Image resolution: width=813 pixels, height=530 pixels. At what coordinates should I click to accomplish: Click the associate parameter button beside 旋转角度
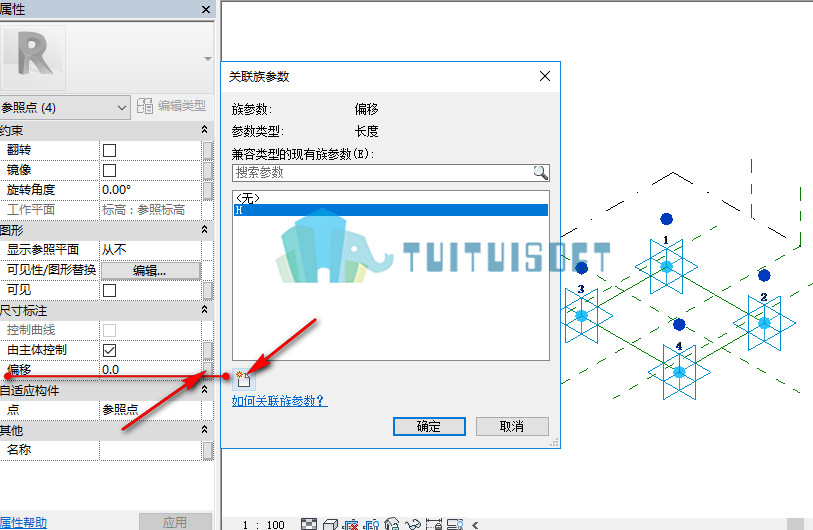[207, 190]
